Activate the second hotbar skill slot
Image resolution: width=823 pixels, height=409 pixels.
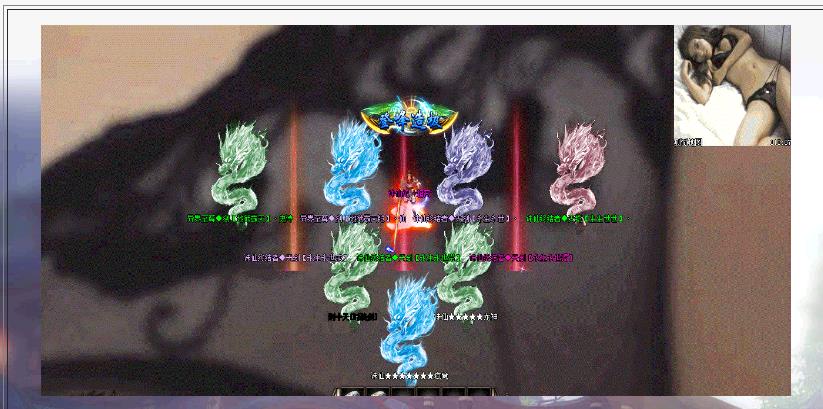click(378, 396)
